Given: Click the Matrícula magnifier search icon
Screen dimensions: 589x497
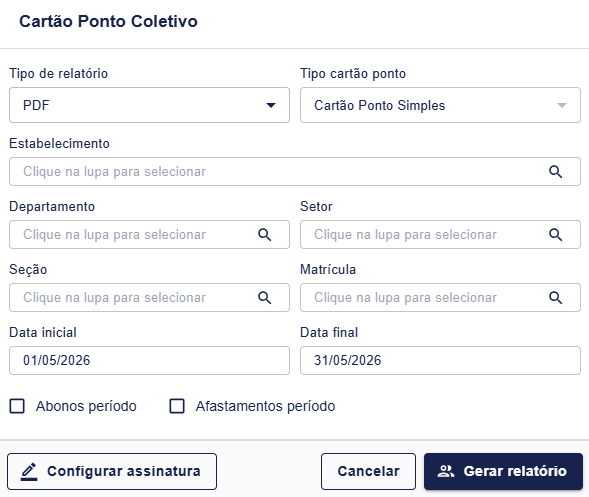Looking at the screenshot, I should (555, 298).
